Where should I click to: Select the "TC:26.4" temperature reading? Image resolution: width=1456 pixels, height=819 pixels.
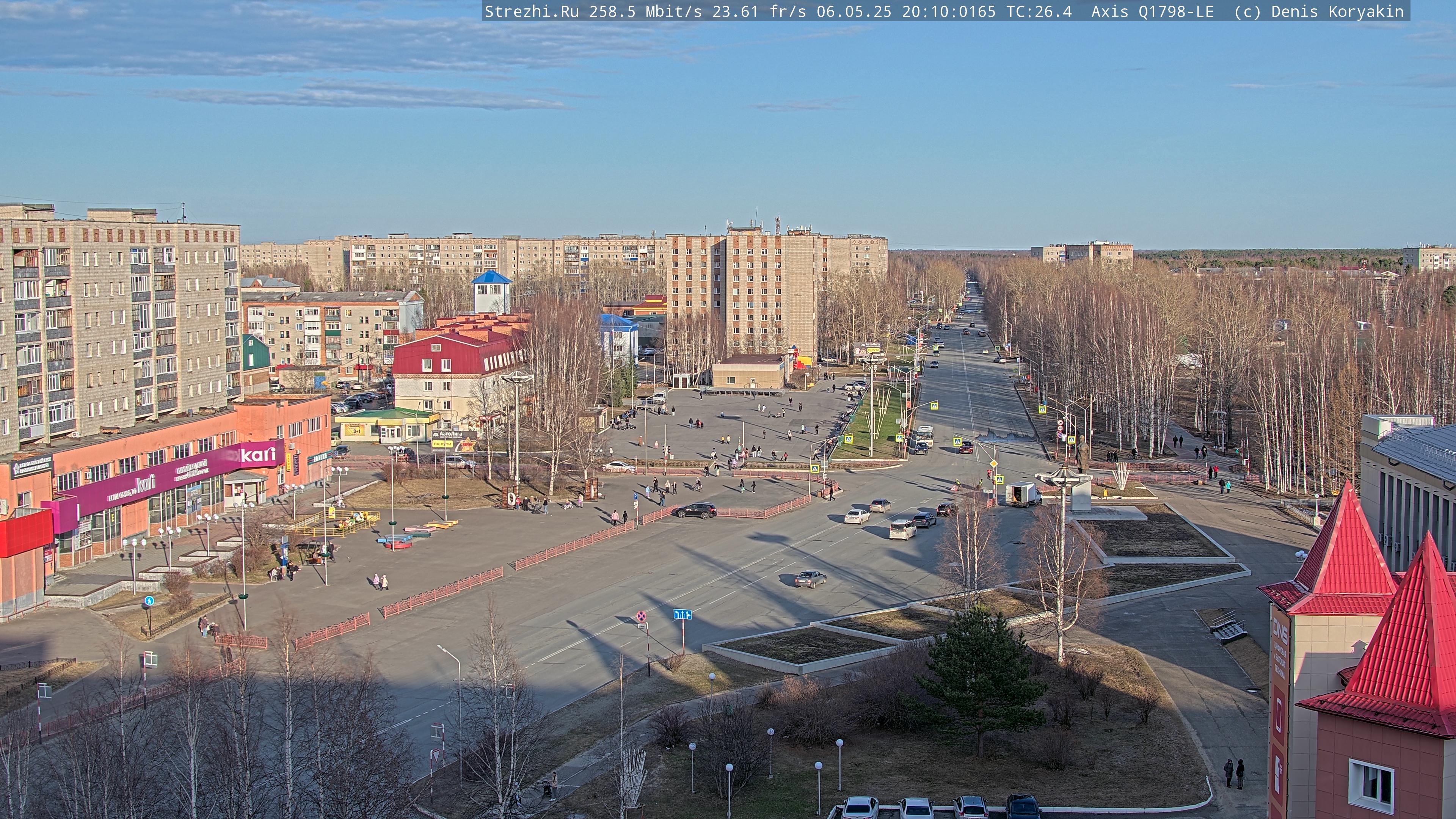tap(1039, 12)
